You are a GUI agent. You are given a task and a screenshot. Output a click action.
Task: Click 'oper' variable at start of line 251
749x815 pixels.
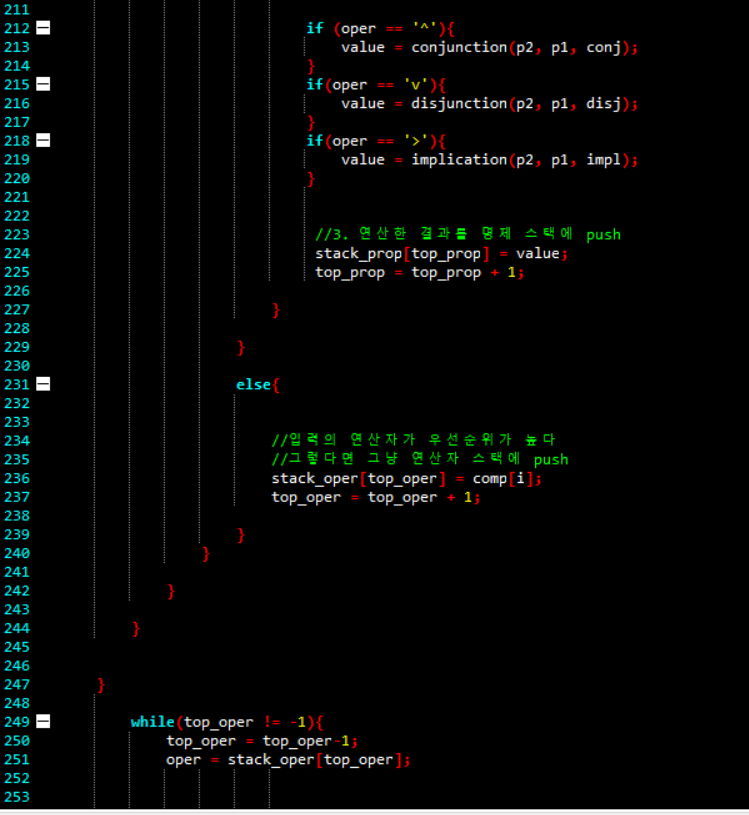click(x=183, y=760)
